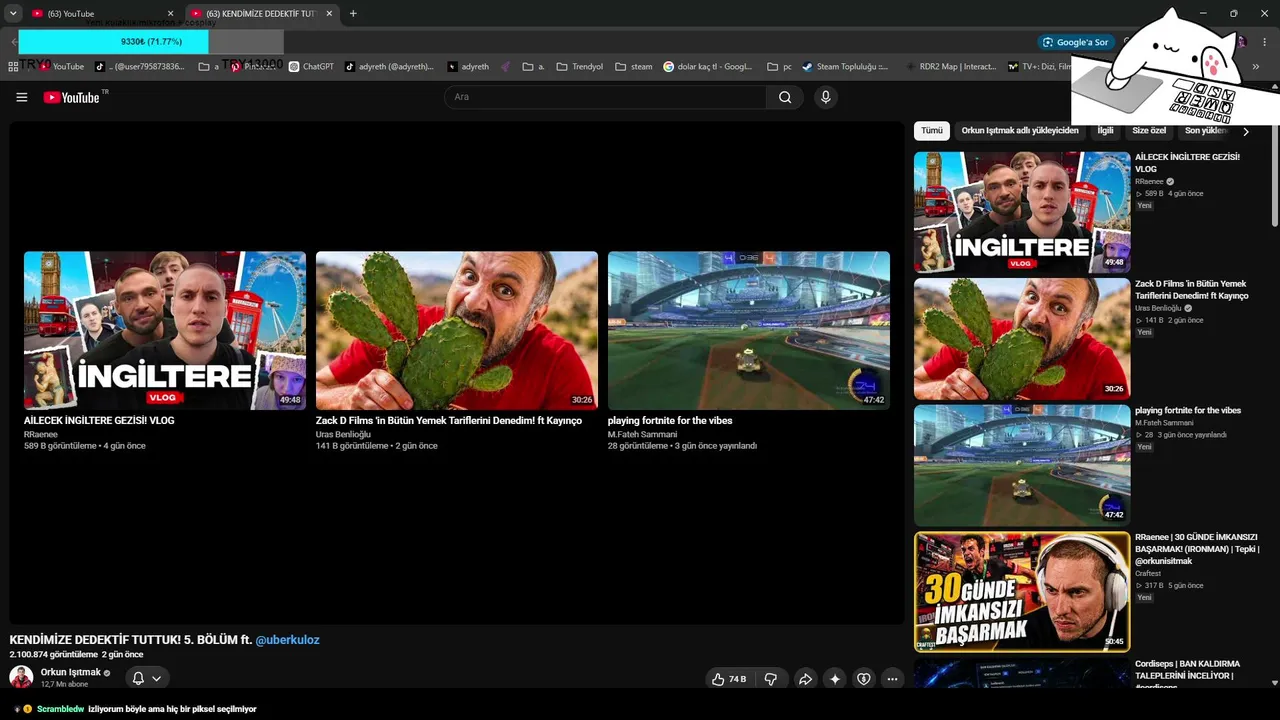
Task: Open sidebar cactus thumbnail with 30:26 duration
Action: (x=1022, y=339)
